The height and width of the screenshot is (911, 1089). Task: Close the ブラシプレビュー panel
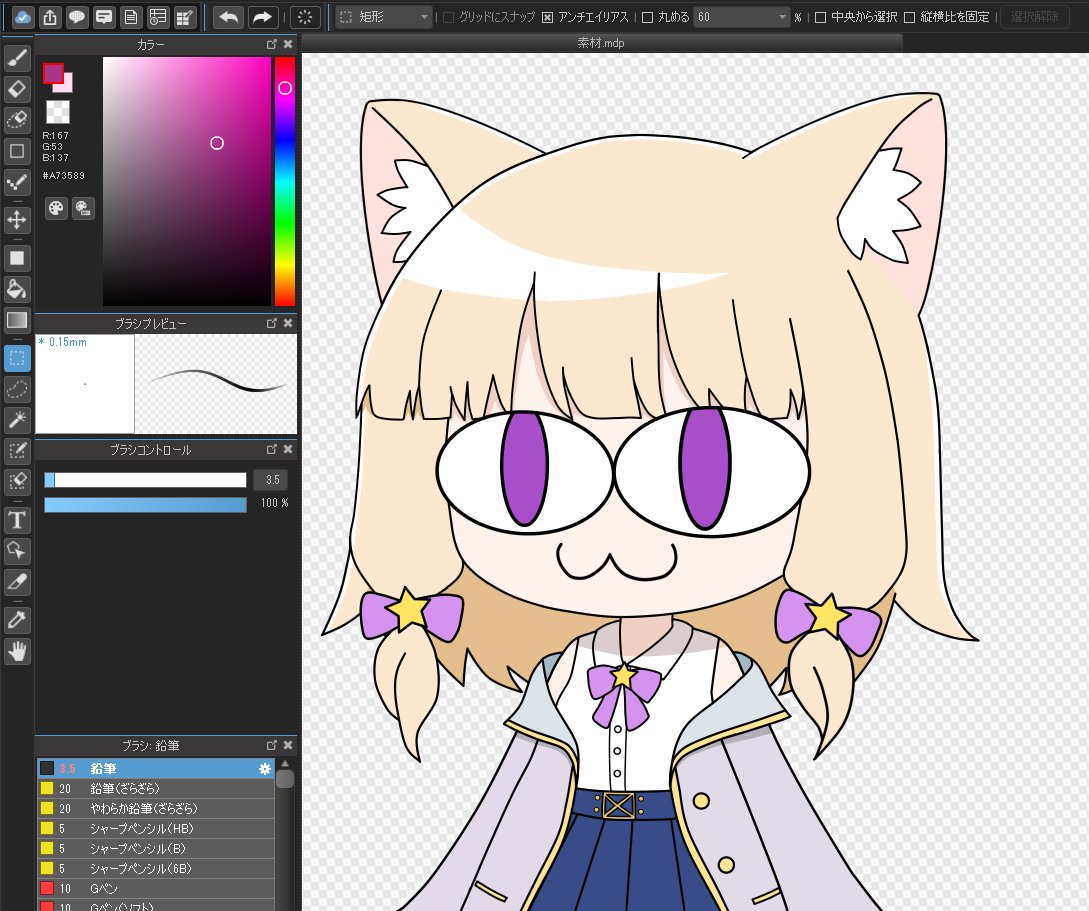coord(288,323)
